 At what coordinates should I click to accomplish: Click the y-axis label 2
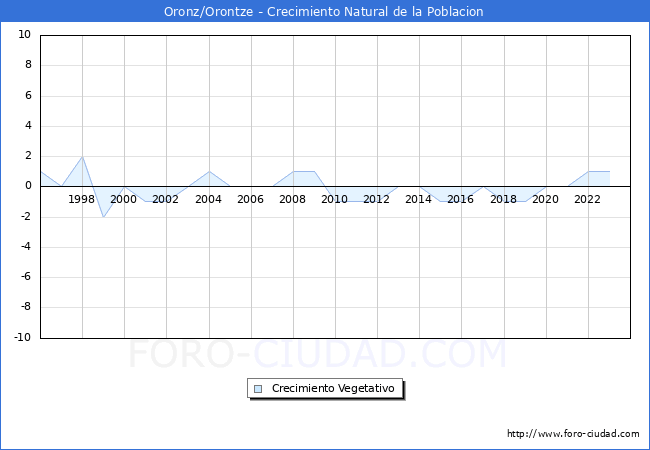pyautogui.click(x=28, y=156)
